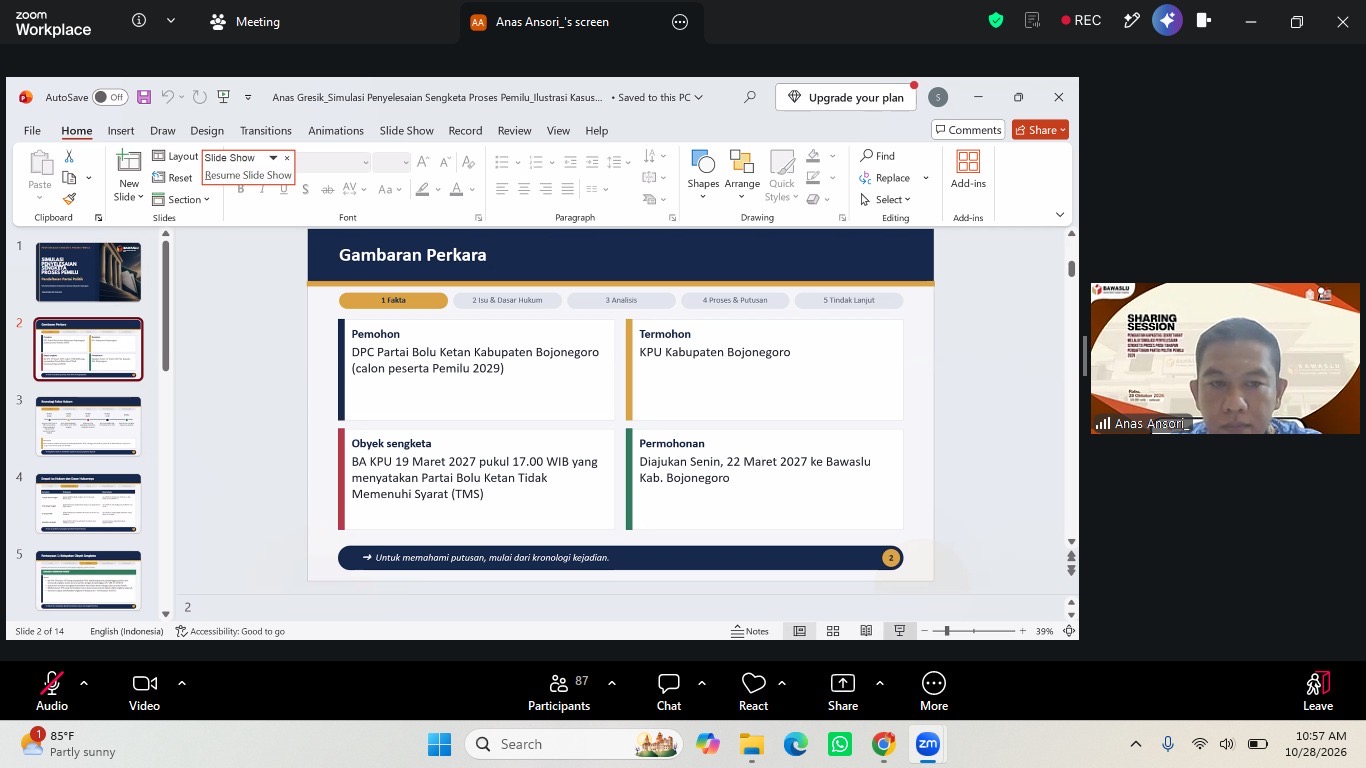
Task: Switch to Reading View
Action: click(866, 631)
